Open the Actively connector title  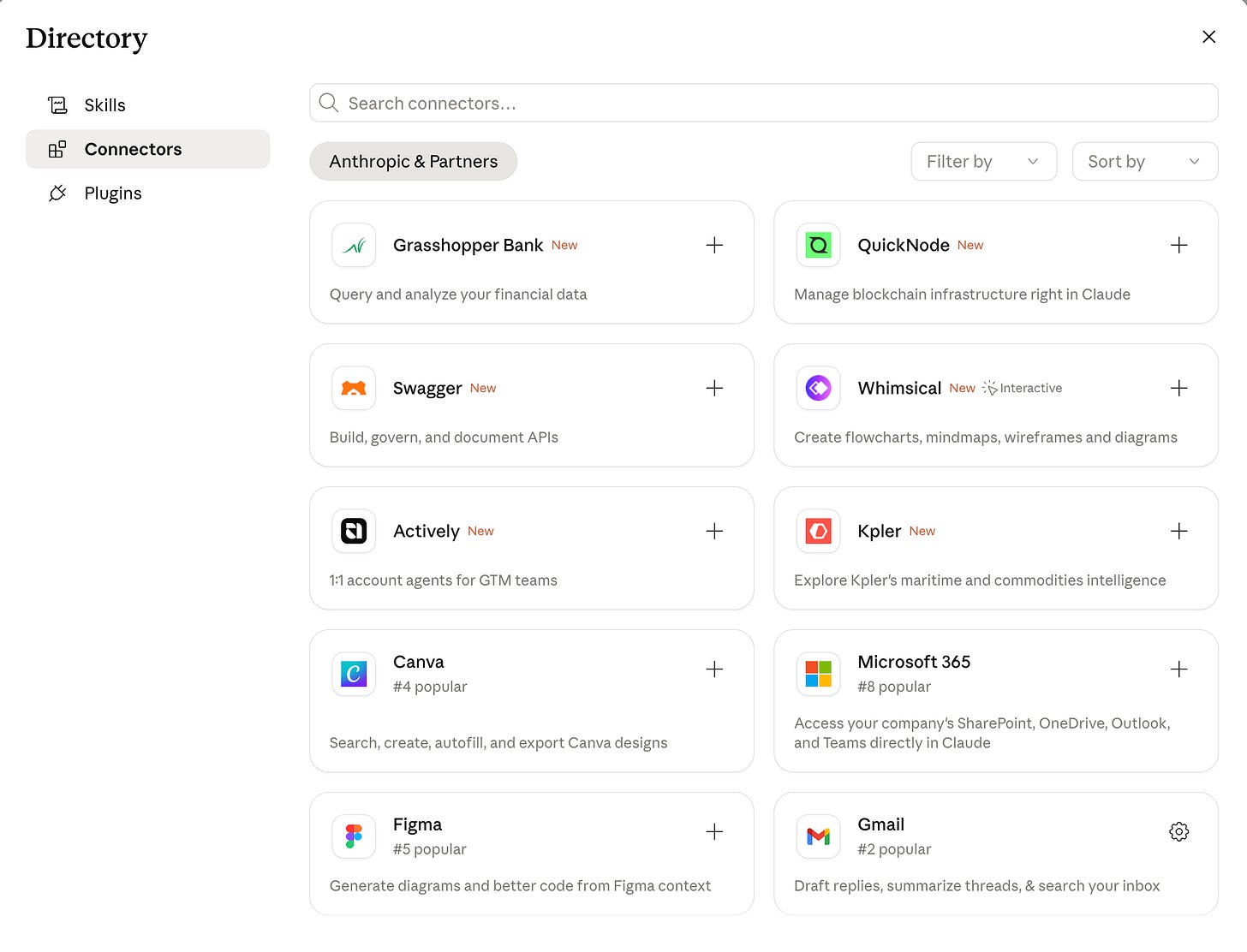(426, 532)
